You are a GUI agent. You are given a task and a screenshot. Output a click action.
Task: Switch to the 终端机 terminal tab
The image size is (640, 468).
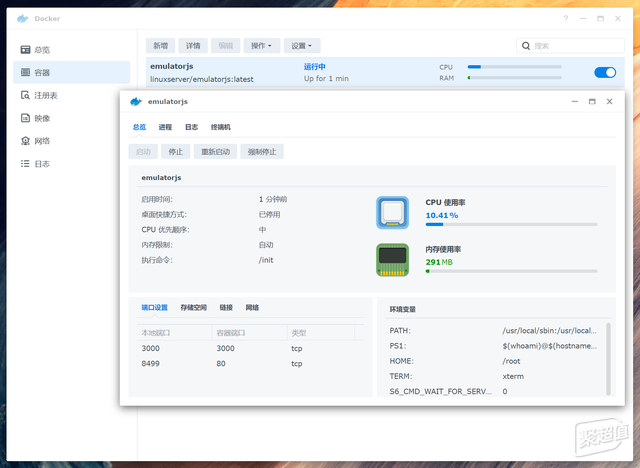coord(221,127)
